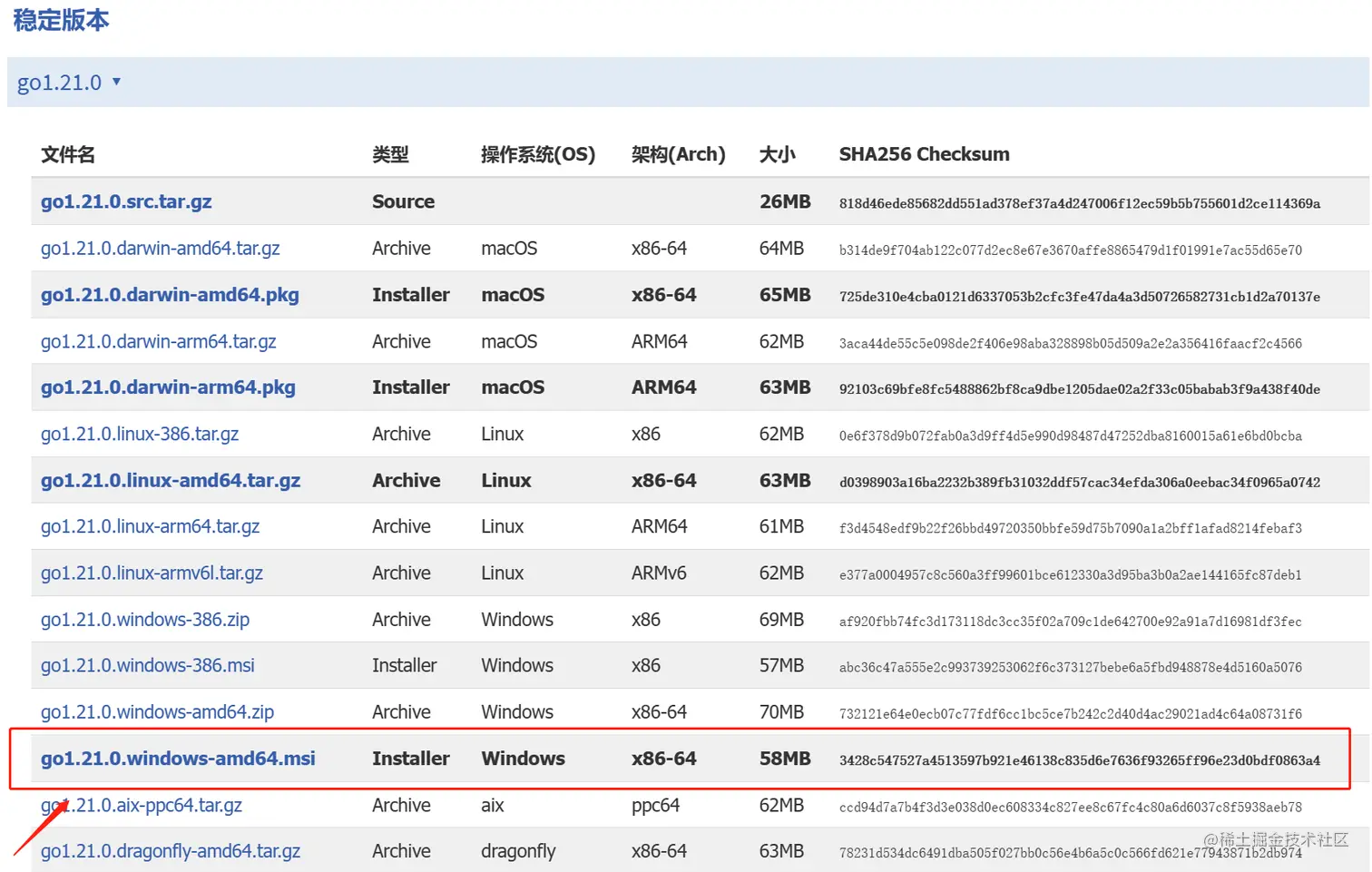Open go1.21.0.darwin-amd64.tar.gz link
Viewport: 1372px width, 872px height.
160,248
